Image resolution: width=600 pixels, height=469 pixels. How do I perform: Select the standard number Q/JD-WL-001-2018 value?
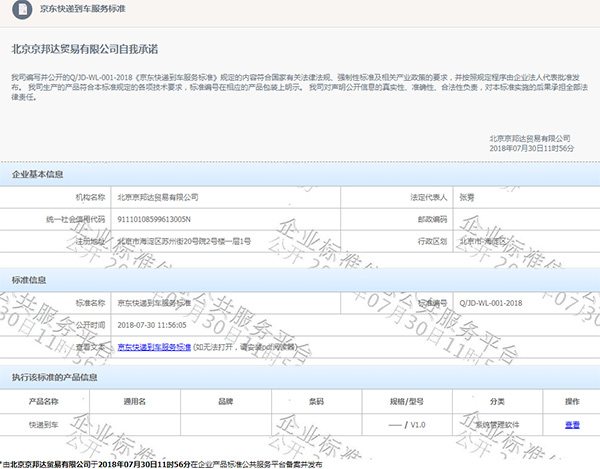coord(490,302)
